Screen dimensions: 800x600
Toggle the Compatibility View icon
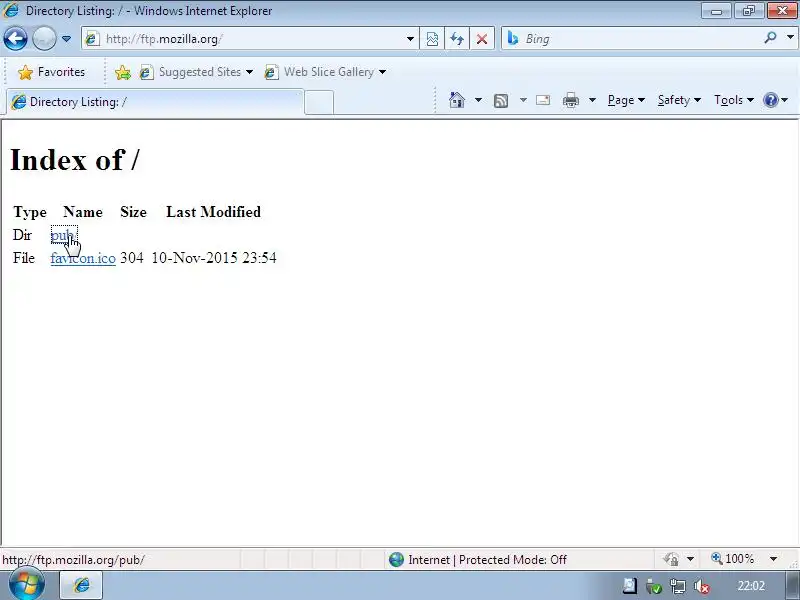click(432, 39)
